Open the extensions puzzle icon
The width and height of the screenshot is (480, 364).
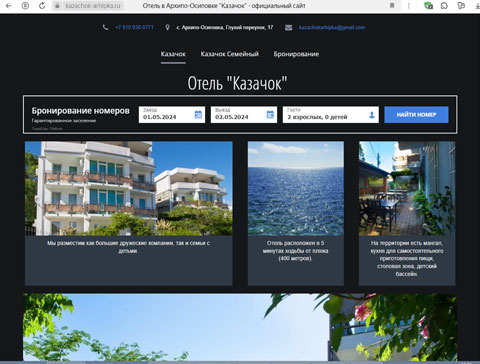pyautogui.click(x=444, y=6)
